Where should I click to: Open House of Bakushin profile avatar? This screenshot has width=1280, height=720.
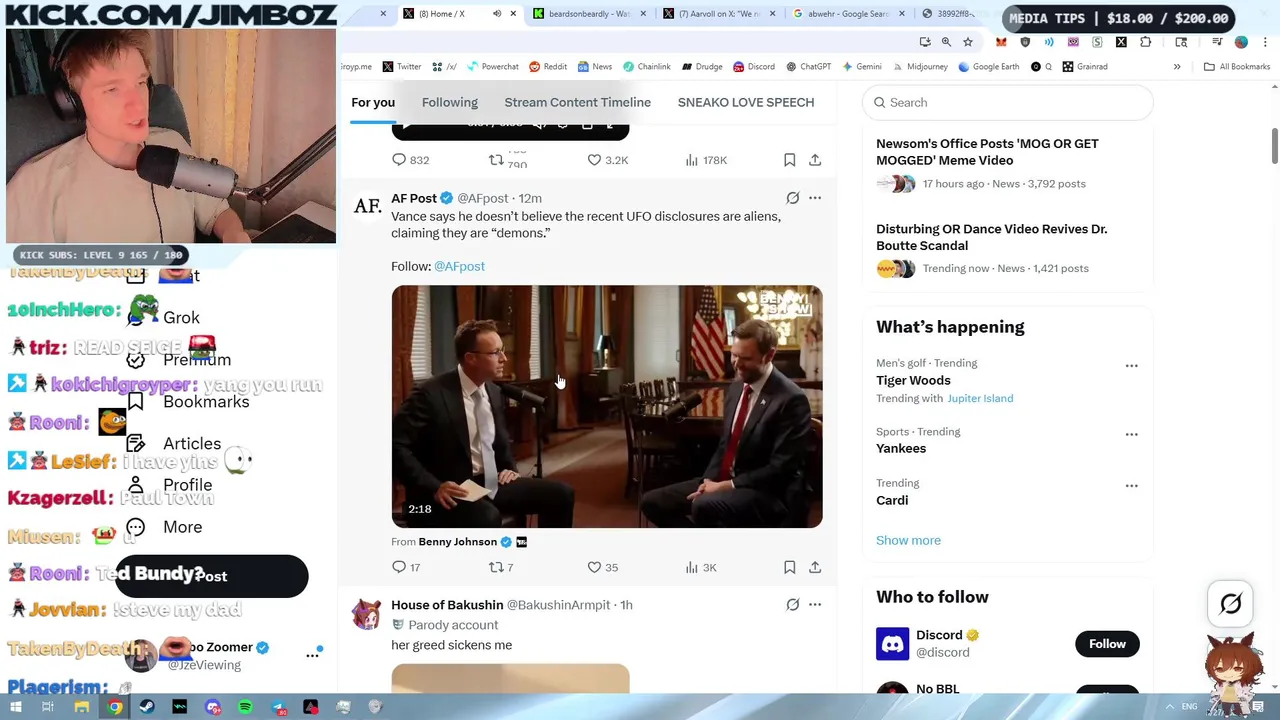[x=367, y=614]
